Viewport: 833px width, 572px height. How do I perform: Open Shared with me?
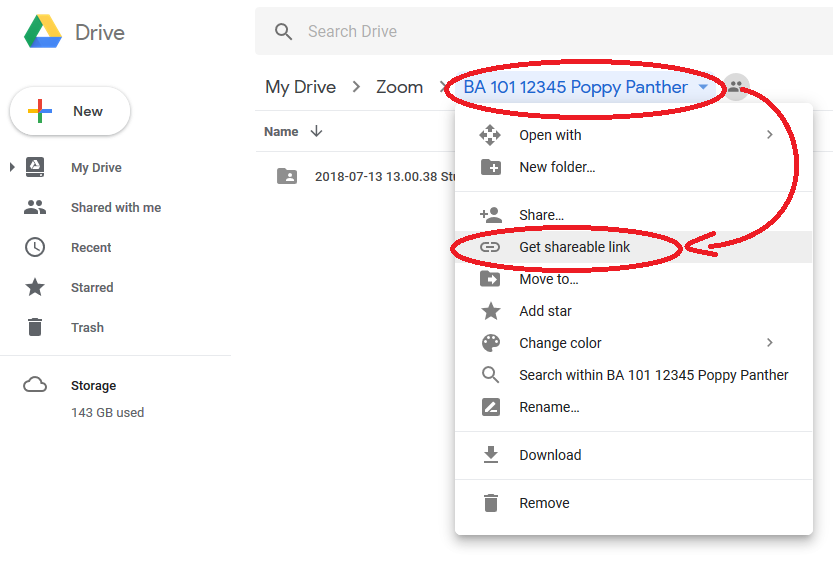click(116, 208)
